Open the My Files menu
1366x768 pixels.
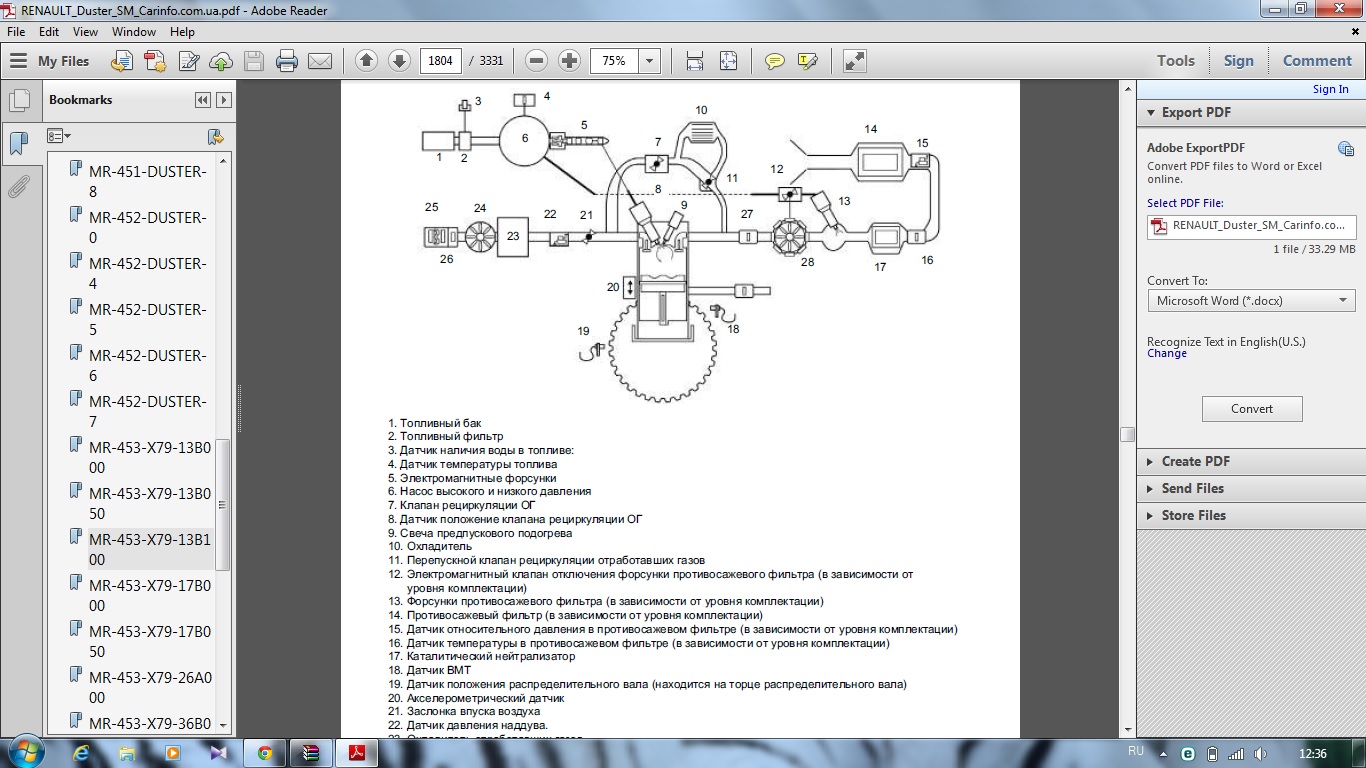(50, 61)
